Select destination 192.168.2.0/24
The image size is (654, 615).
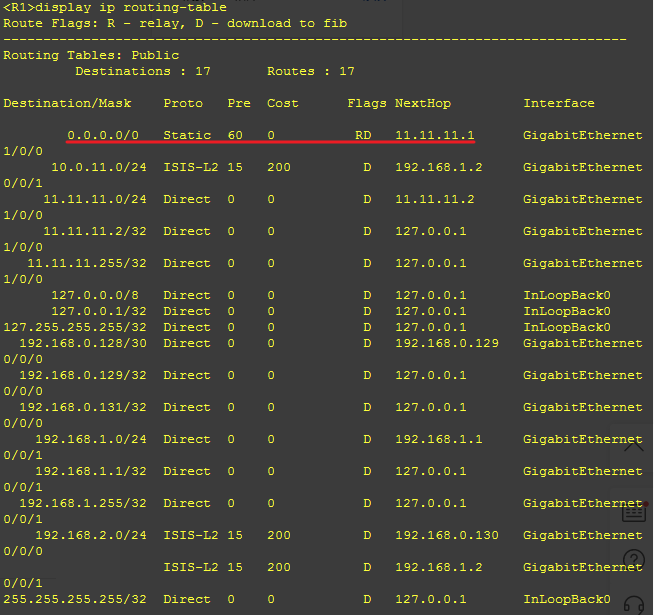coord(91,535)
